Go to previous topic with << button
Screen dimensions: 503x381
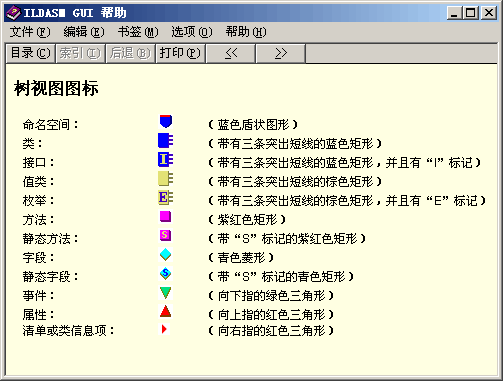(x=231, y=53)
